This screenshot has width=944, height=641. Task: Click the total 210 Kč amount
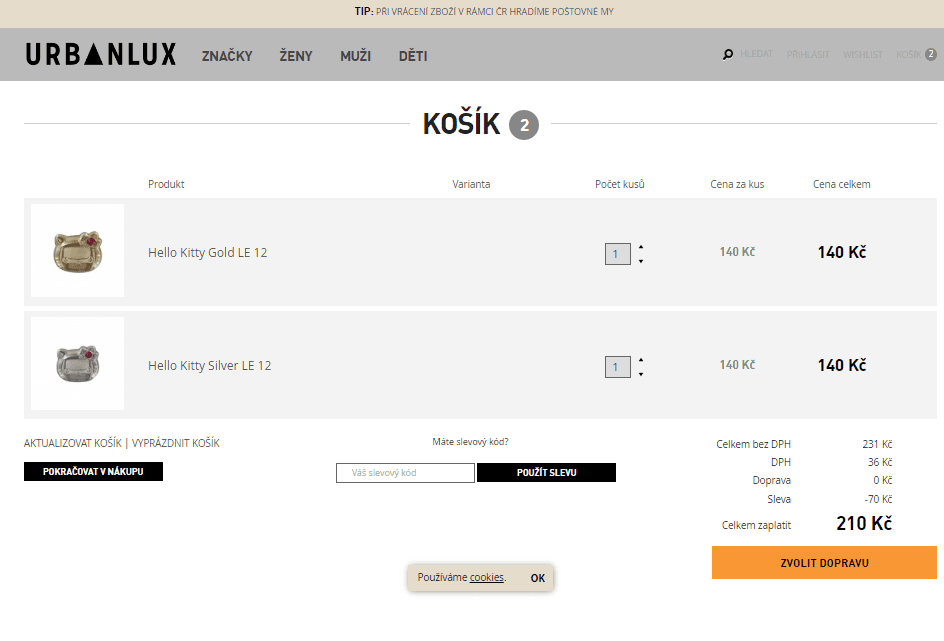pos(864,524)
